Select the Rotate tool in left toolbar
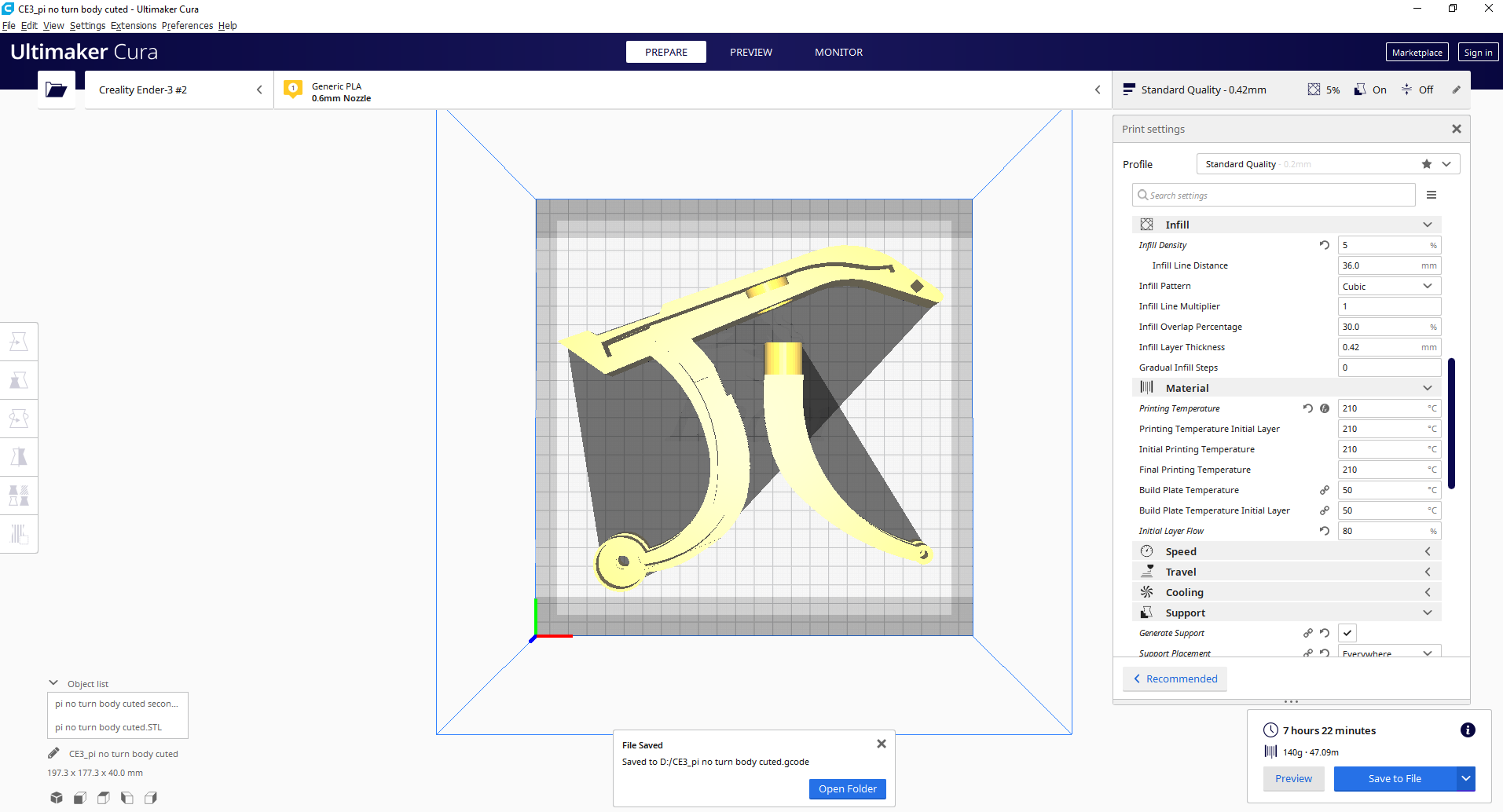The image size is (1503, 812). (19, 419)
